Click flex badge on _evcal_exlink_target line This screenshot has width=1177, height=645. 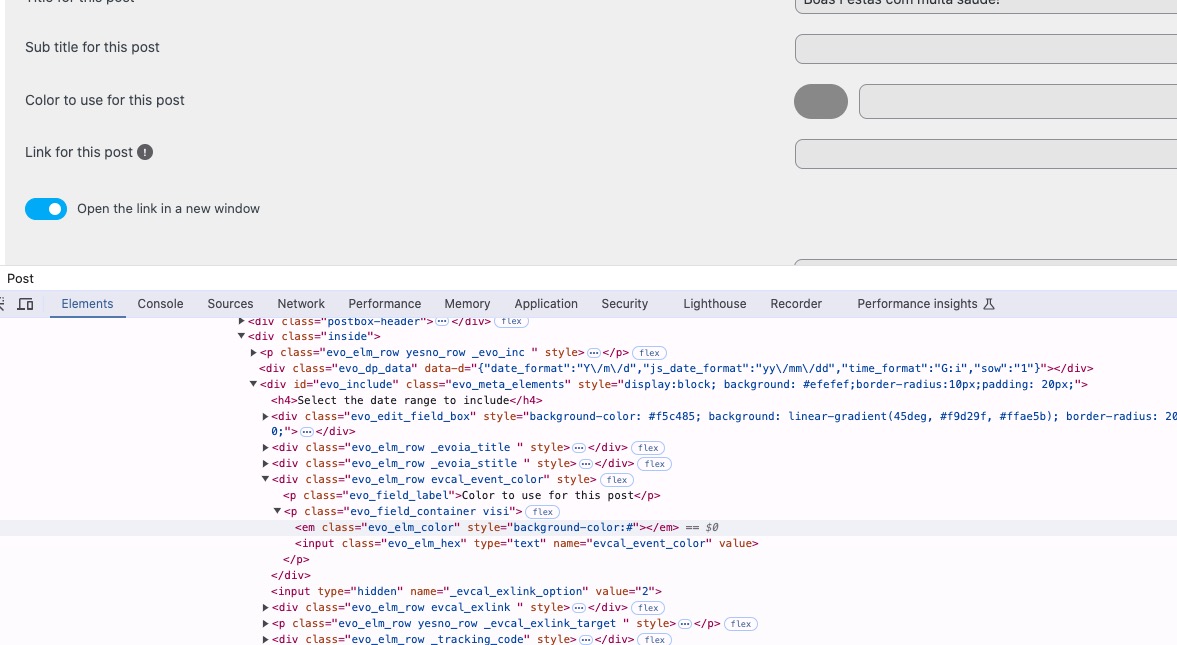click(740, 624)
